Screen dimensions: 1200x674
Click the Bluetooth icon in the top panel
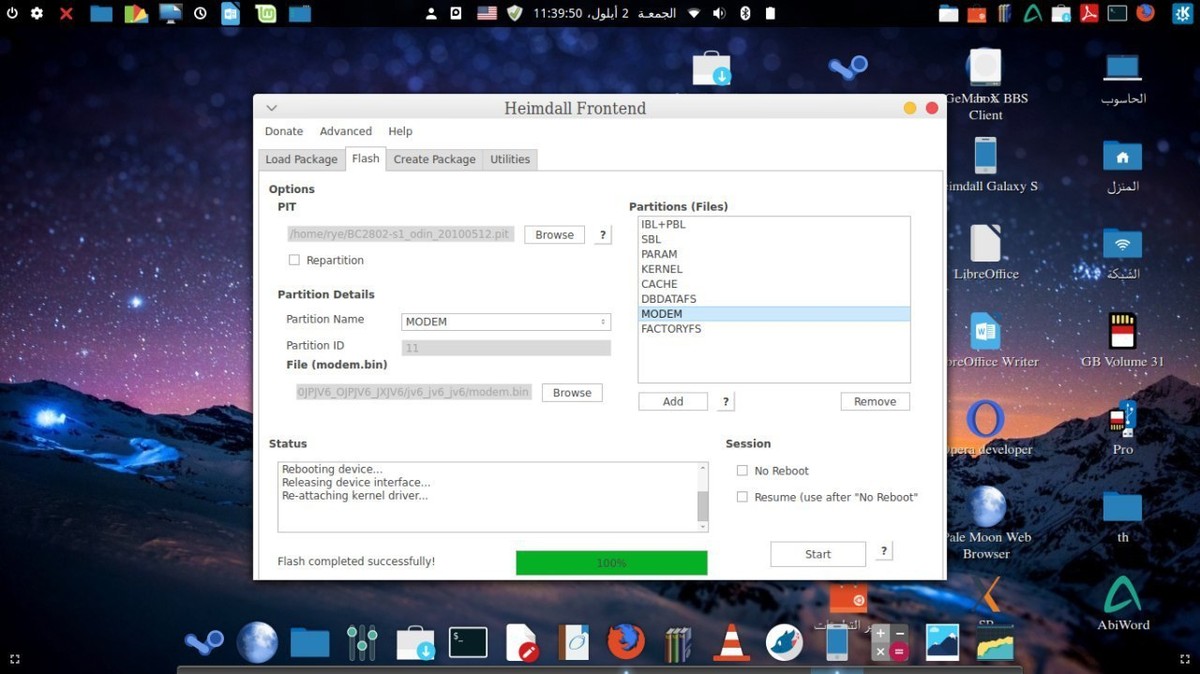click(745, 13)
